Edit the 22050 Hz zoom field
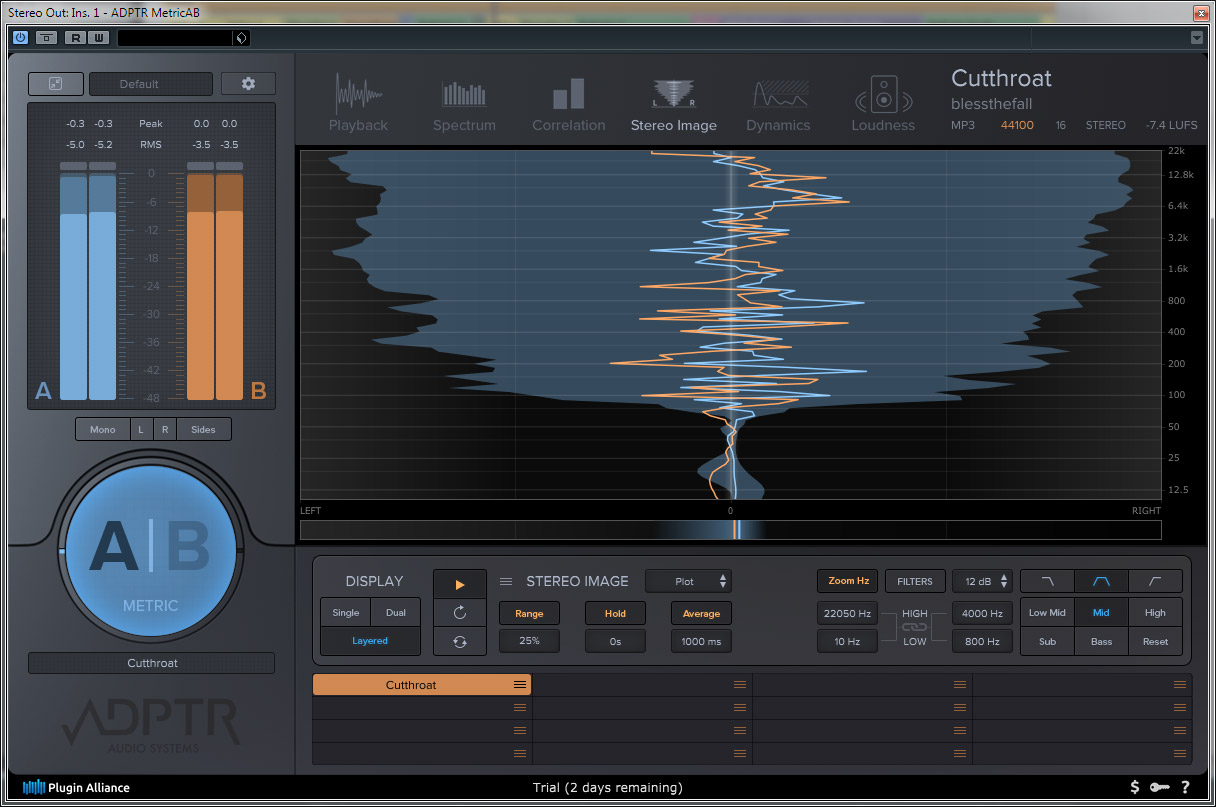Image resolution: width=1216 pixels, height=807 pixels. tap(848, 613)
